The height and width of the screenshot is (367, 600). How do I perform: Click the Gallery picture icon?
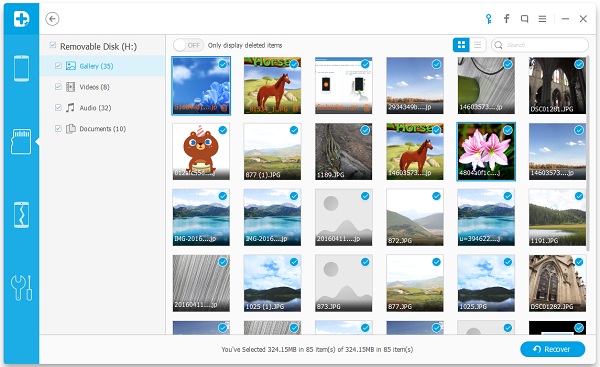(71, 66)
